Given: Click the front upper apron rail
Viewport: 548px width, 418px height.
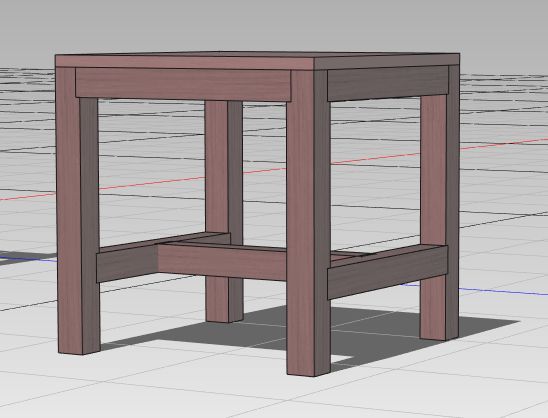Looking at the screenshot, I should tap(183, 84).
